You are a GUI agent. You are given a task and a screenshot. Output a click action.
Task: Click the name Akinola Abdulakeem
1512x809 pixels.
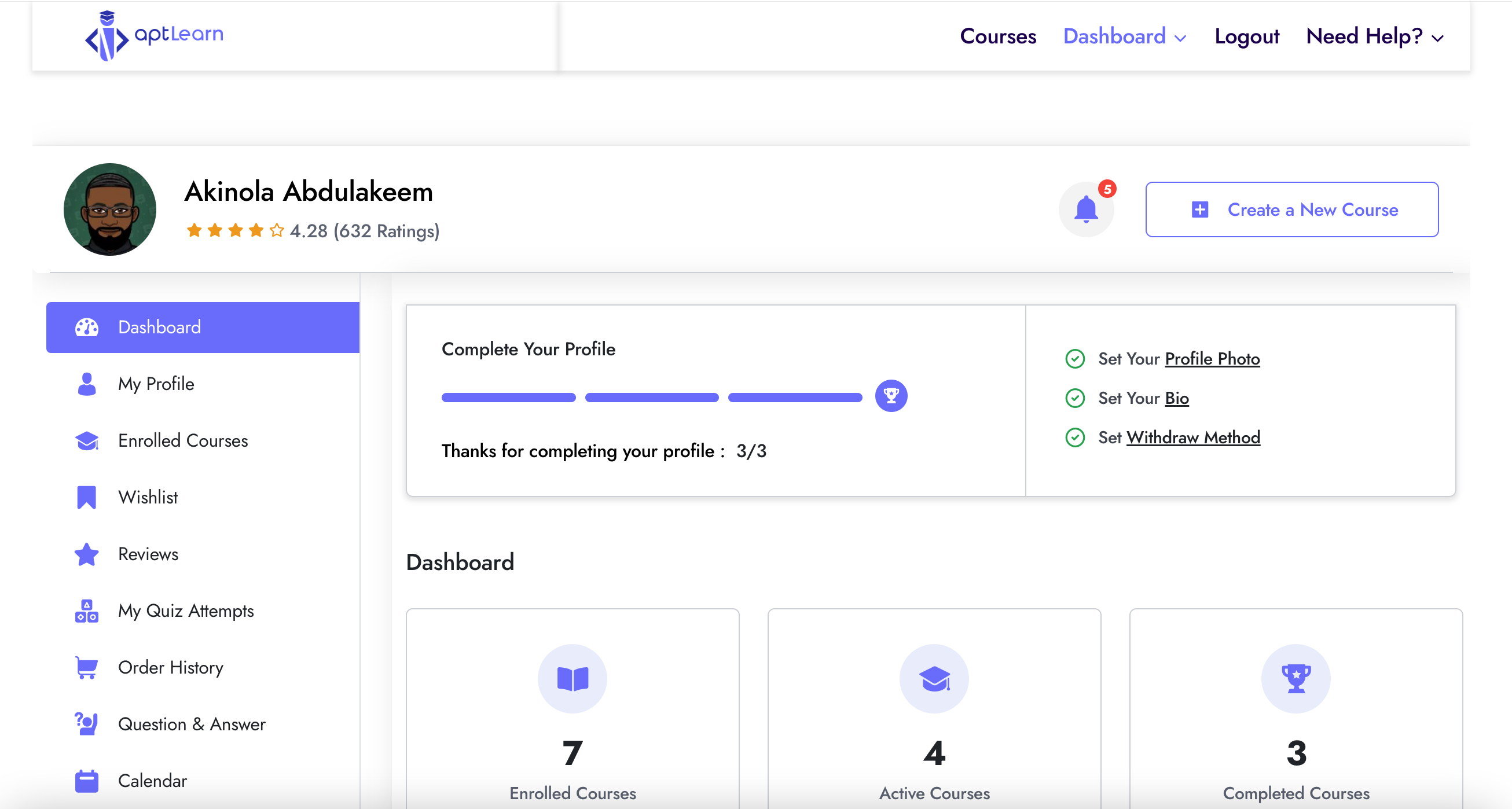point(309,191)
